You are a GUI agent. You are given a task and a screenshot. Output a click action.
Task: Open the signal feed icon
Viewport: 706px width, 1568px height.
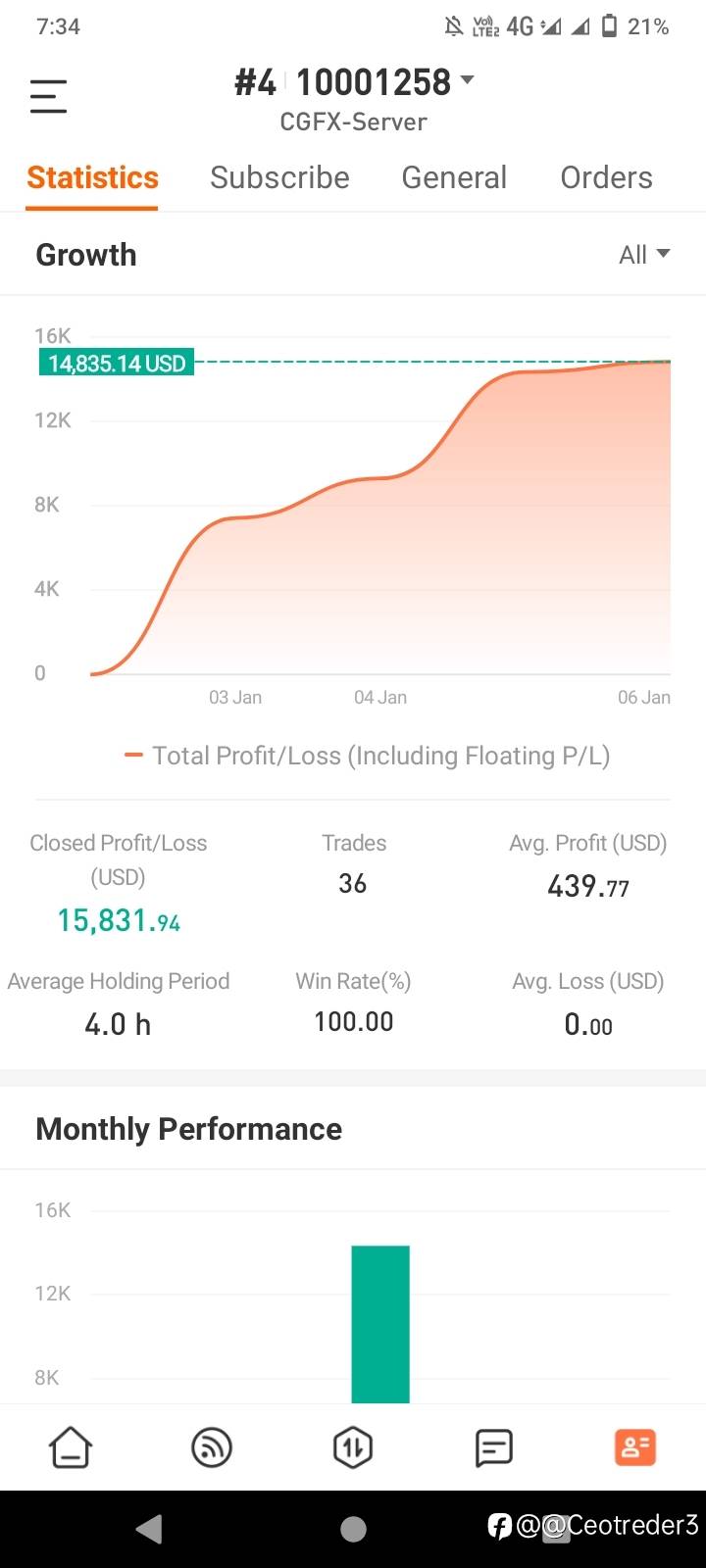point(212,1447)
